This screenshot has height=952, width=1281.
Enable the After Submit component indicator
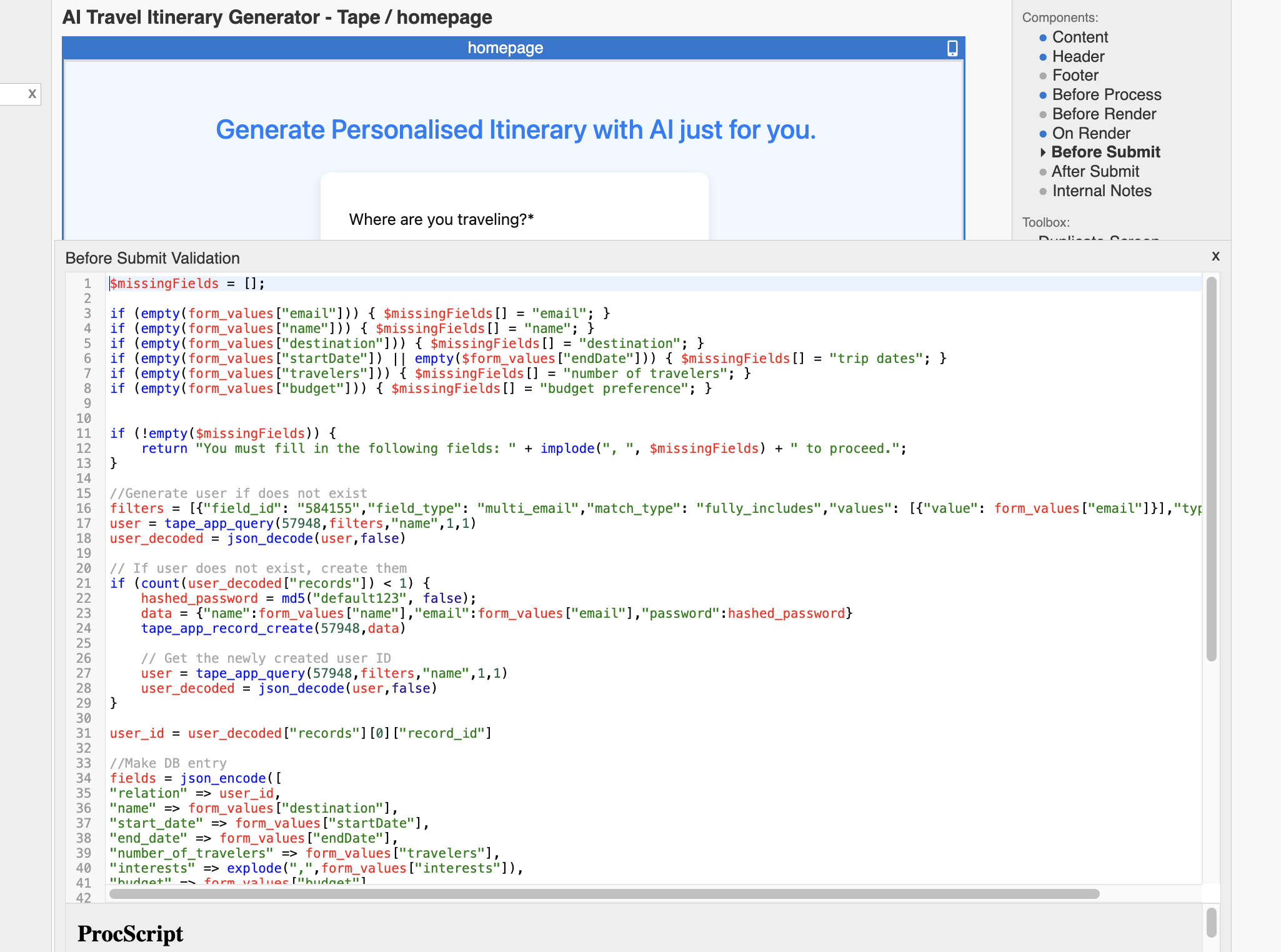point(1042,171)
